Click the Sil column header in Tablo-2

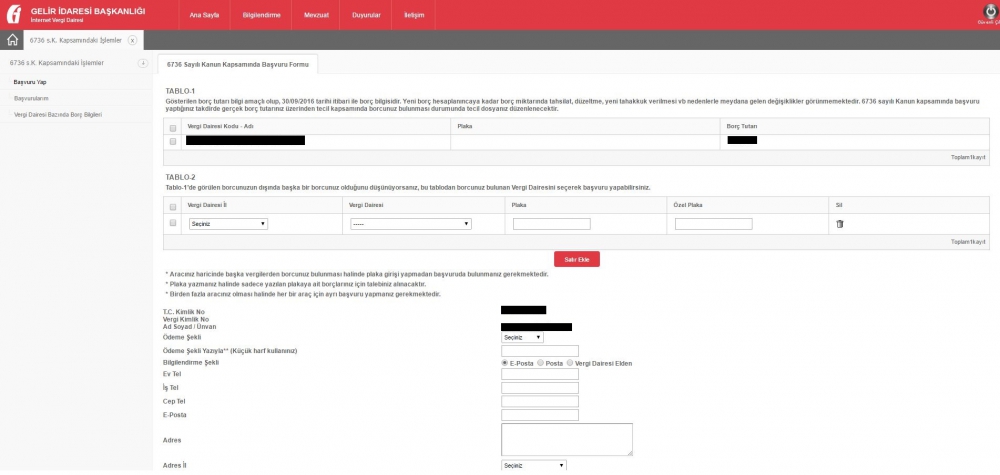839,205
